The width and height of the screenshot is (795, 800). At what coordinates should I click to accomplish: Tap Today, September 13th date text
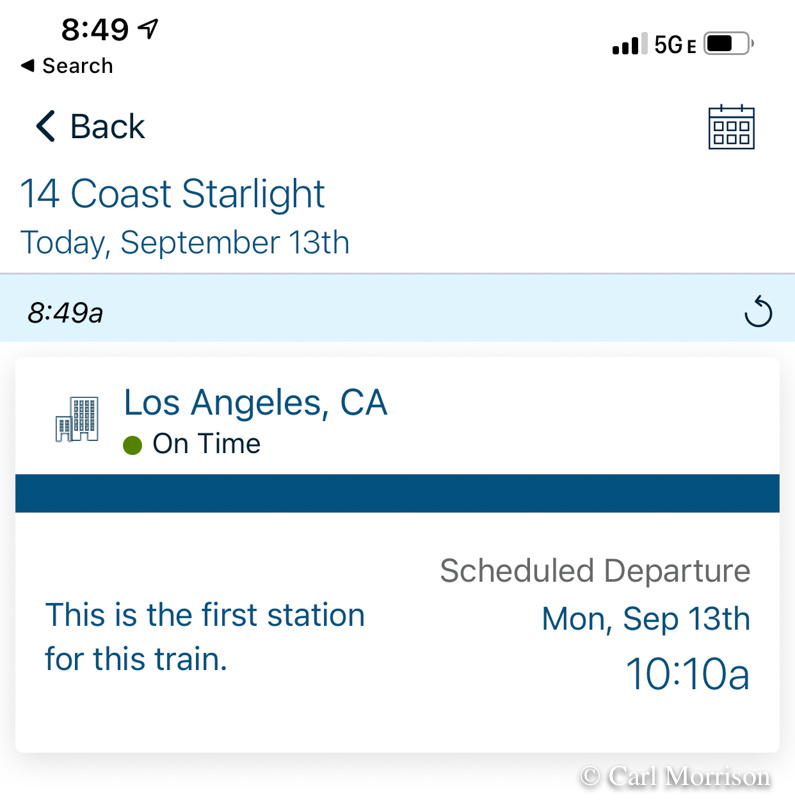[x=185, y=243]
